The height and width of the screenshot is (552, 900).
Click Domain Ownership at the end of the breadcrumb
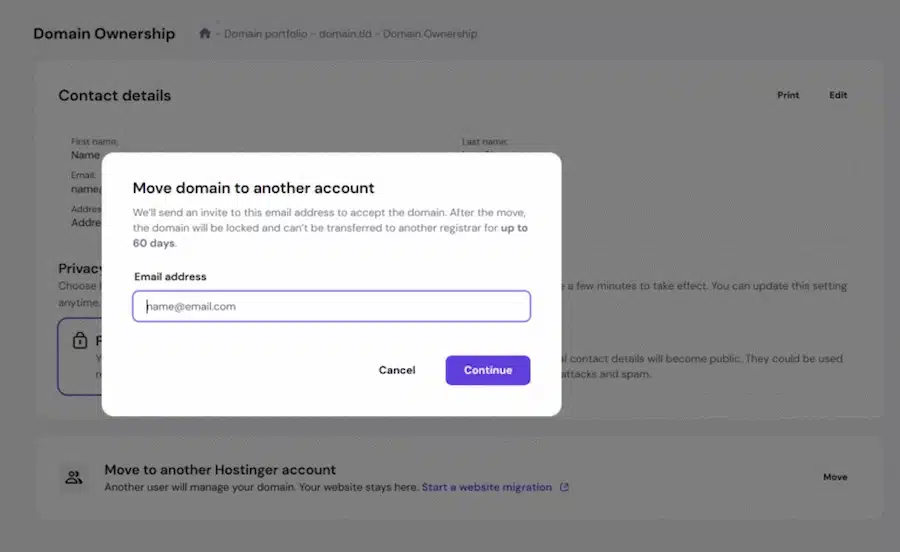430,34
